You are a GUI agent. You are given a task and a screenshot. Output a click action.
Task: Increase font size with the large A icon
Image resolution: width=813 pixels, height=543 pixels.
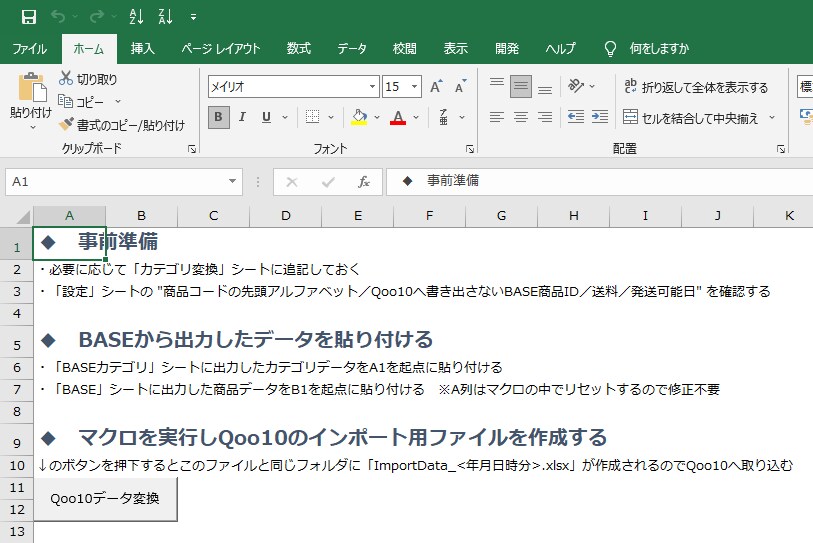436,87
